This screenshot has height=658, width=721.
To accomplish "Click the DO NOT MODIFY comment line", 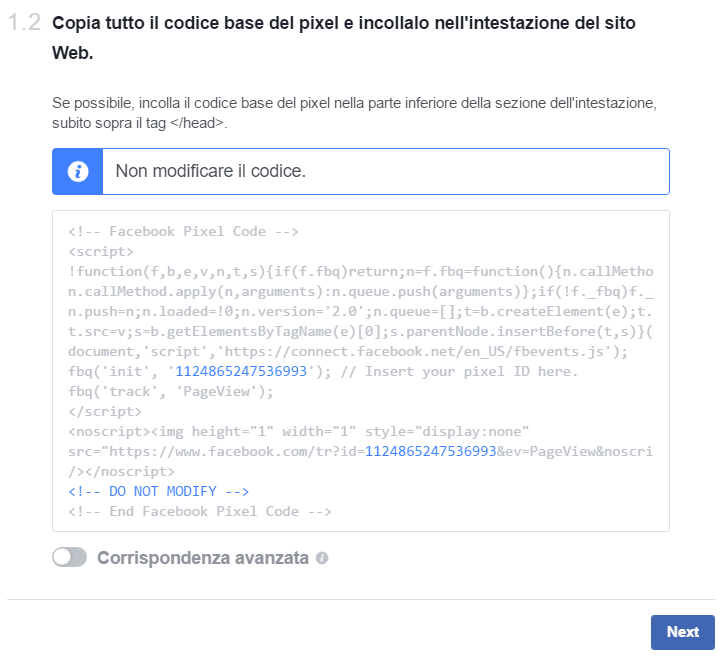I will click(x=159, y=491).
